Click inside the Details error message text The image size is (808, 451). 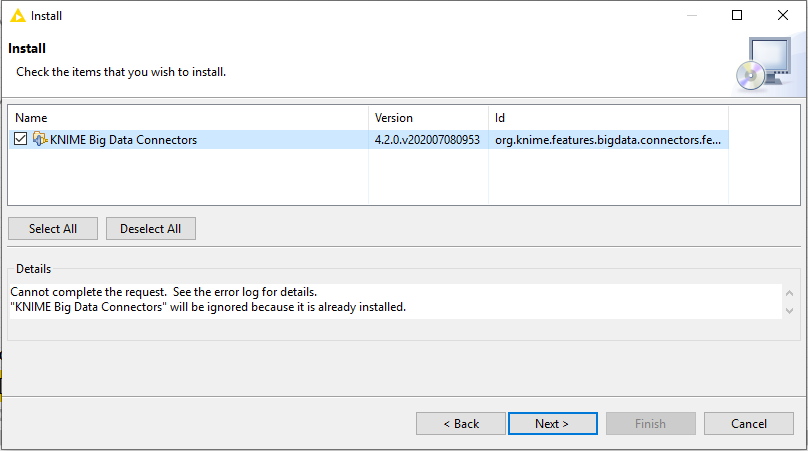[x=208, y=299]
